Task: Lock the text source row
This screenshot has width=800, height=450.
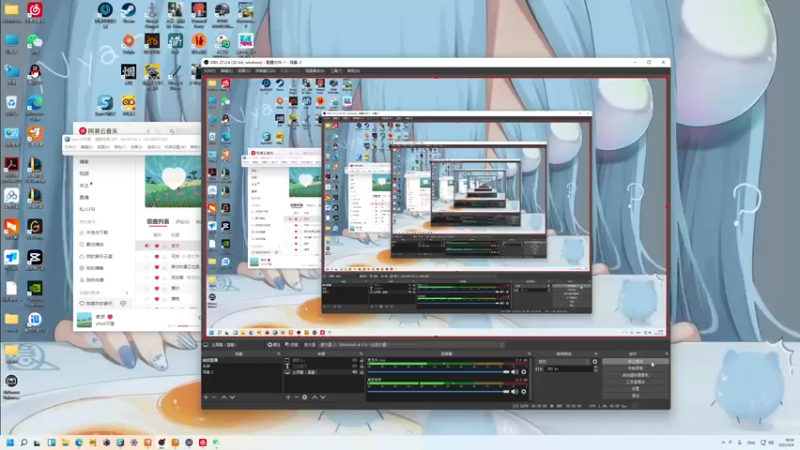Action: pos(362,366)
